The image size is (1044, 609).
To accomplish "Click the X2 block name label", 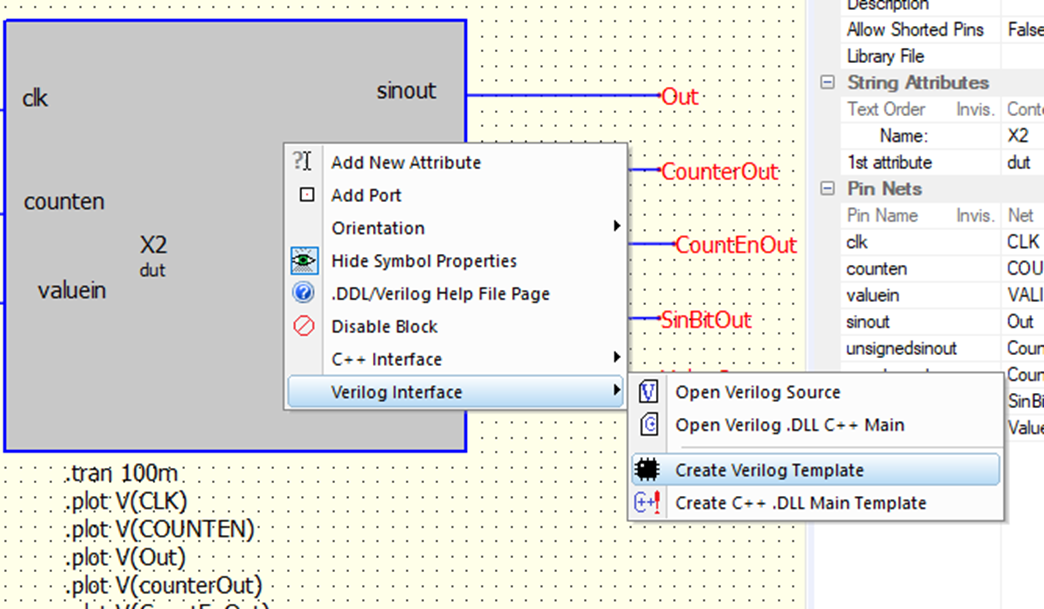I will pos(154,246).
